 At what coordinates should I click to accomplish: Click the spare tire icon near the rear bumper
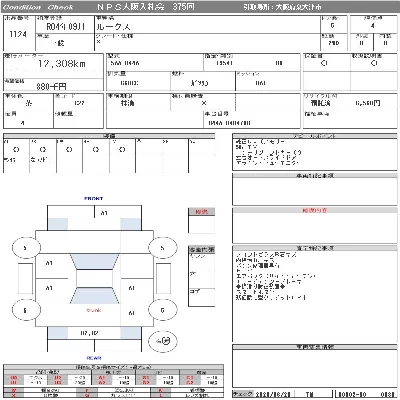coord(162,341)
